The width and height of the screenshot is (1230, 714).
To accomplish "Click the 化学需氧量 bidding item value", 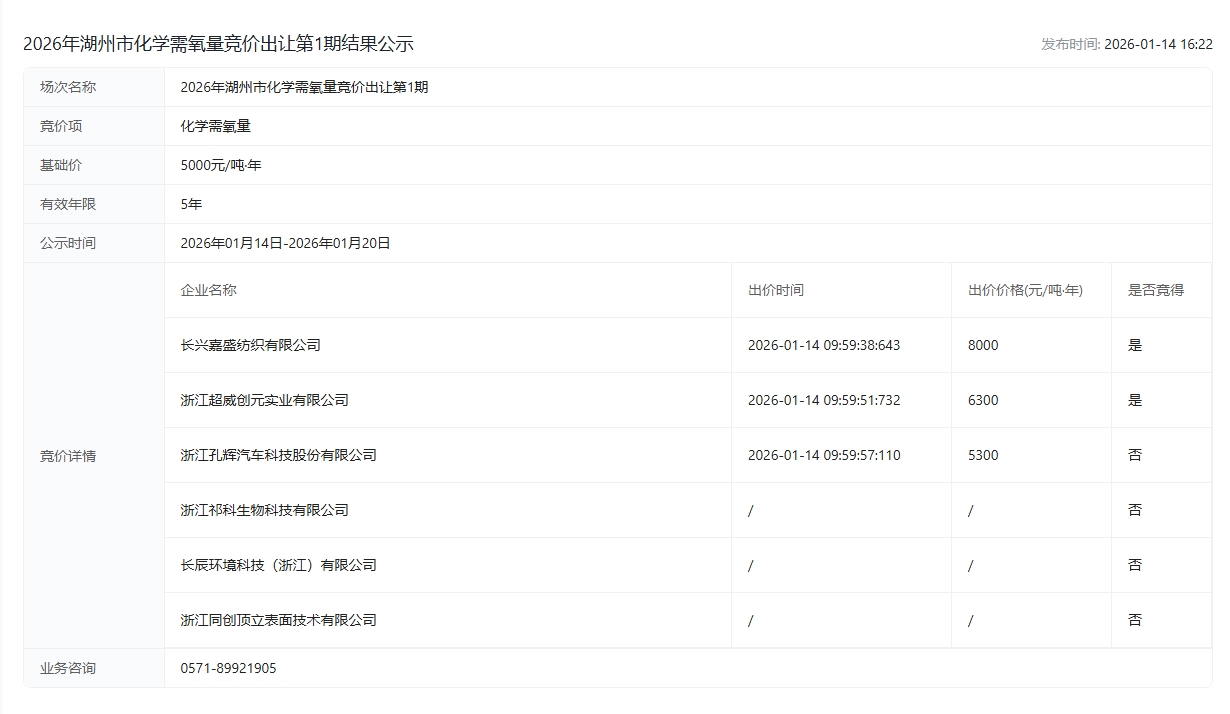I will [x=215, y=126].
